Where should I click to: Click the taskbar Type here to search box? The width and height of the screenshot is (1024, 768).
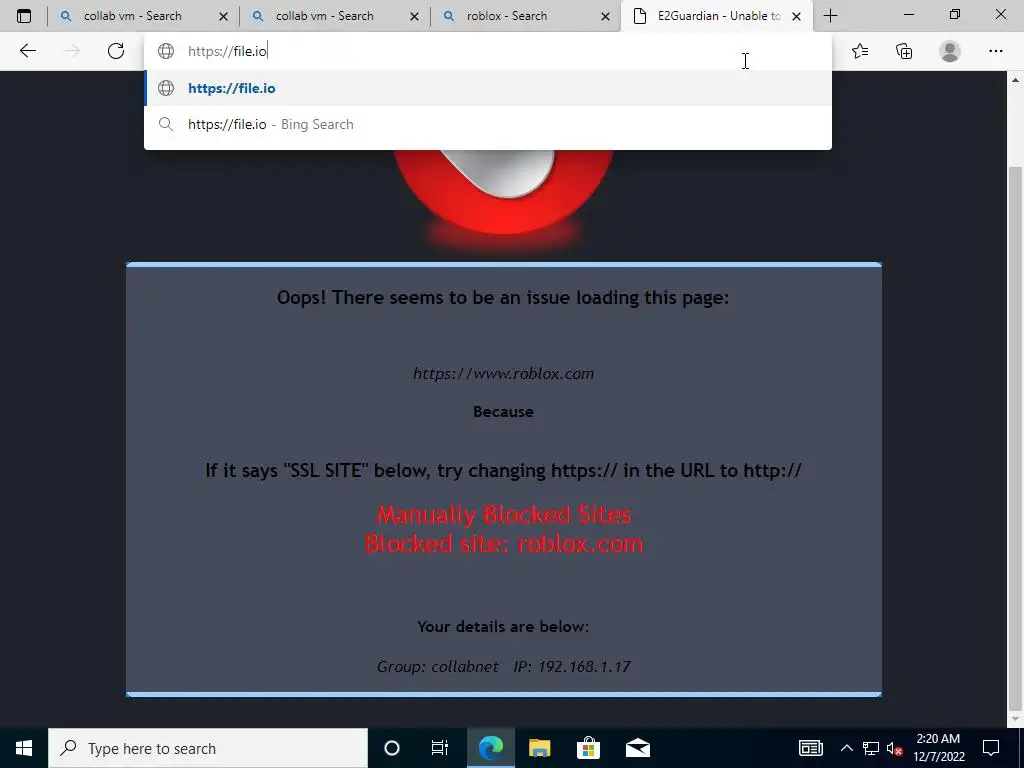tap(208, 748)
